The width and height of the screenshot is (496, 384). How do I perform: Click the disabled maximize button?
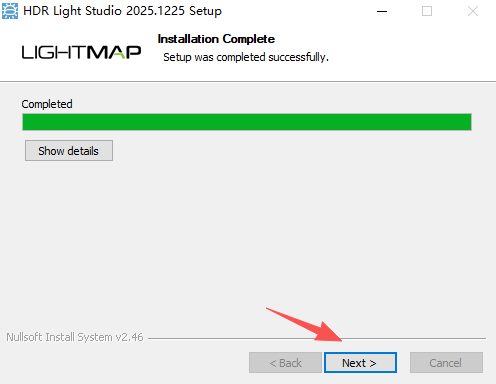click(x=427, y=11)
